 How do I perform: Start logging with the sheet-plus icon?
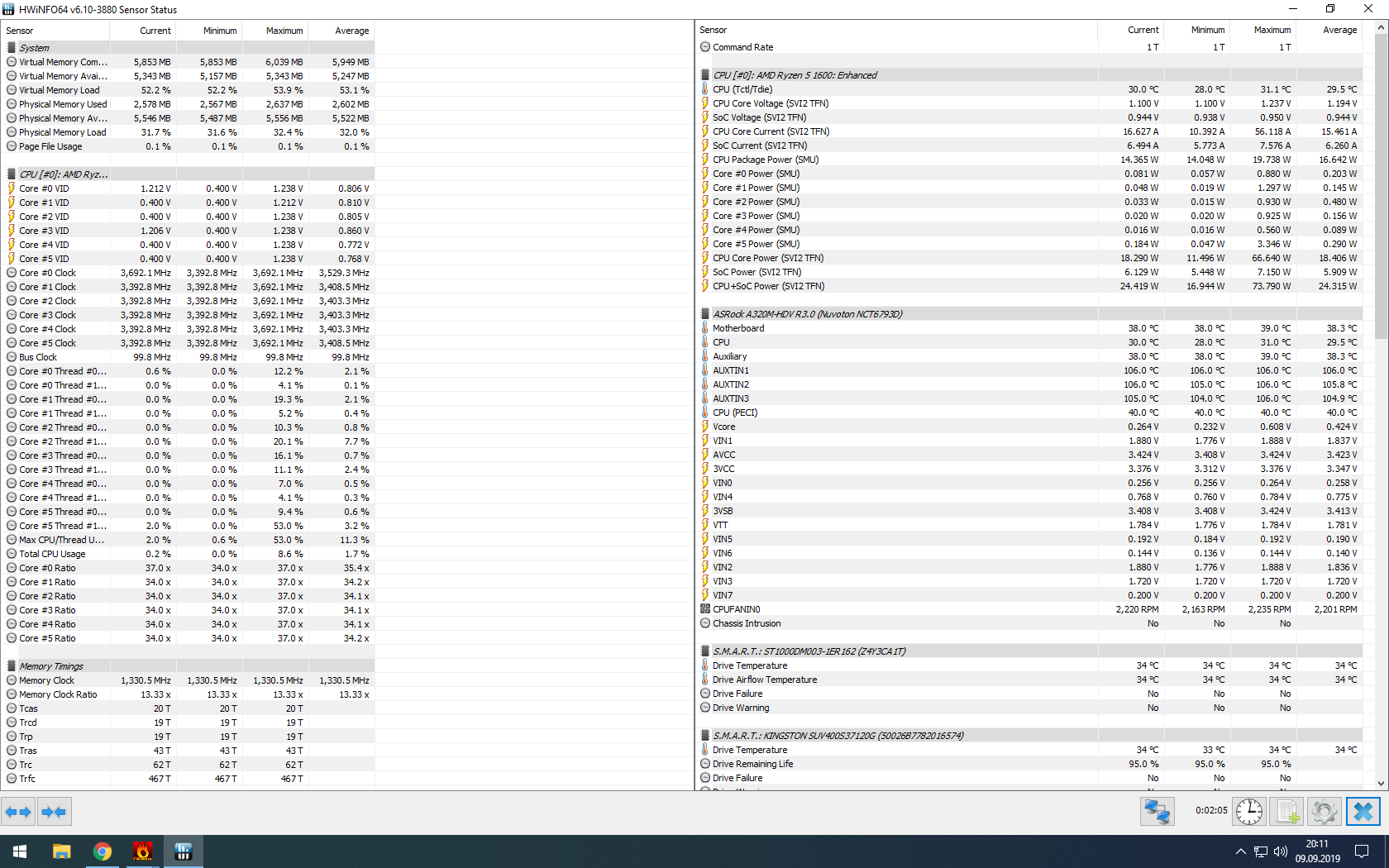tap(1286, 812)
